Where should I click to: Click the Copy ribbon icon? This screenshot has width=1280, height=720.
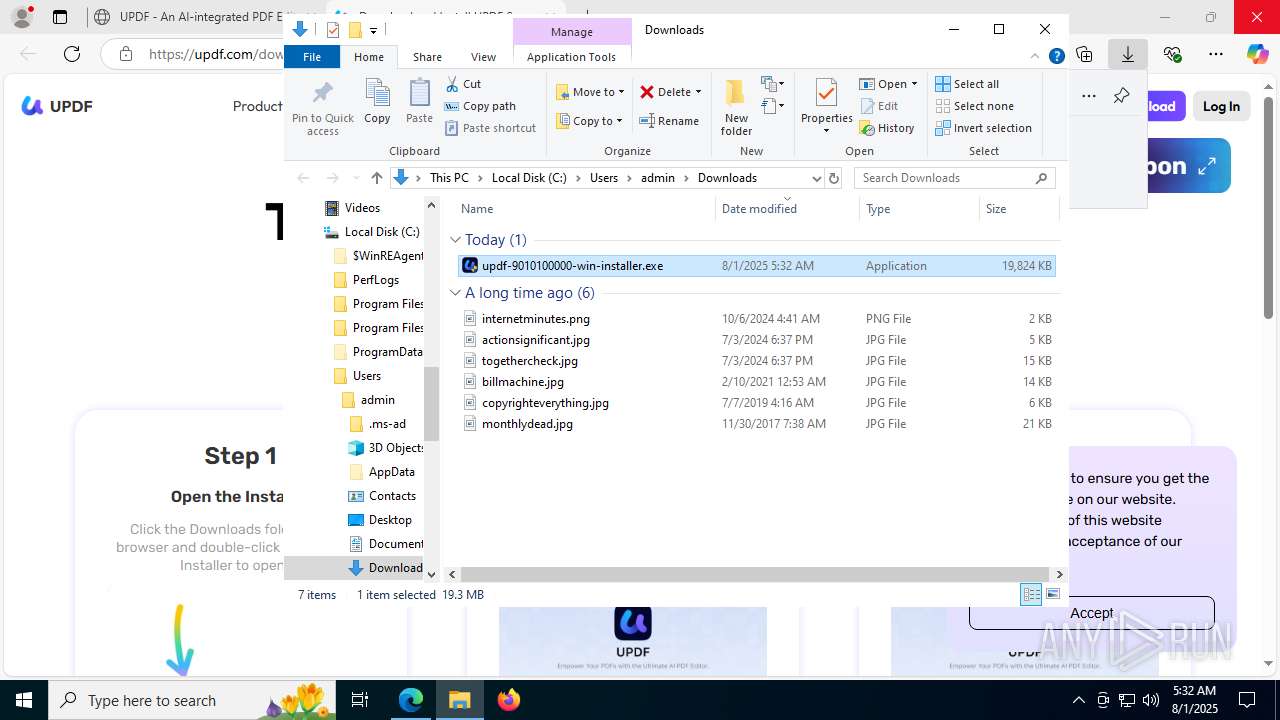click(377, 101)
